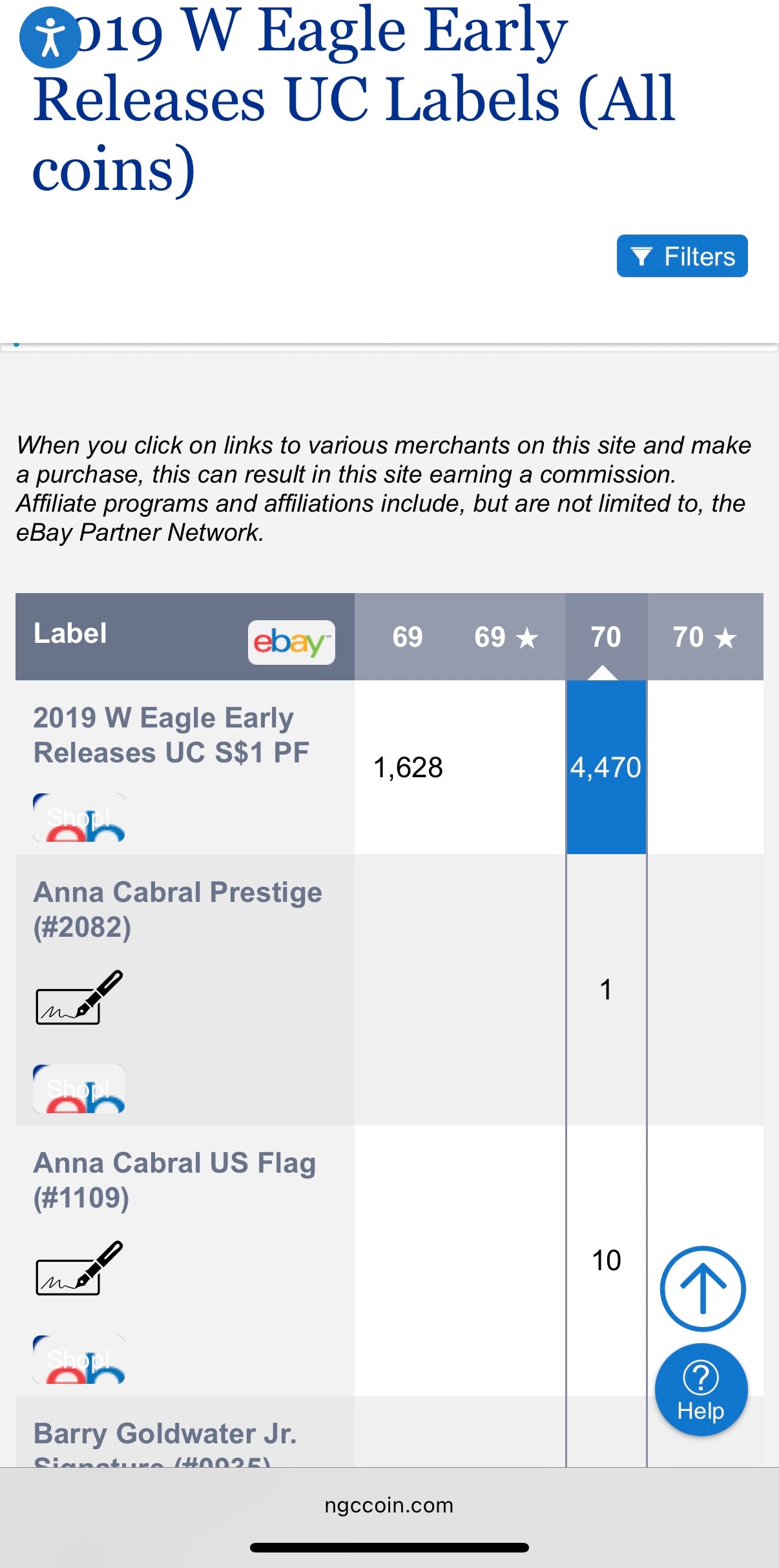The image size is (779, 1568).
Task: Select the 70 grade column header
Action: pyautogui.click(x=606, y=637)
